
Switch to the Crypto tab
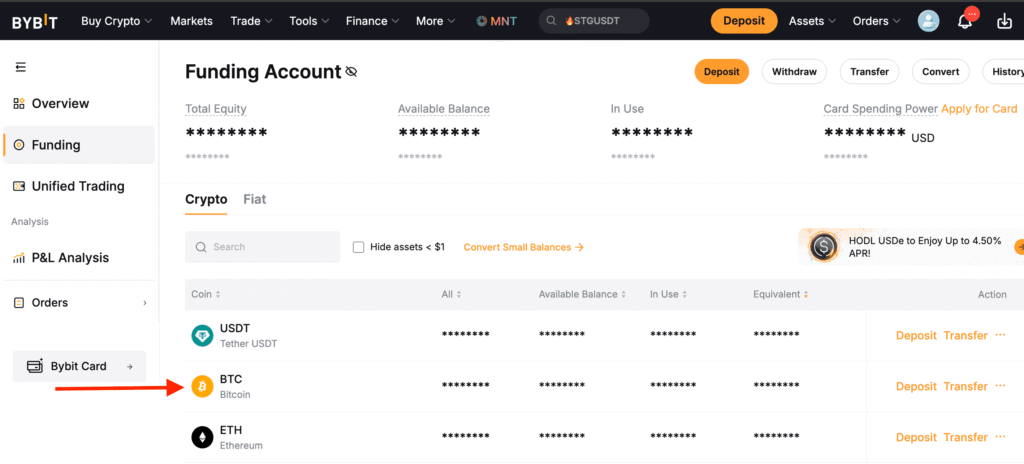[x=206, y=199]
